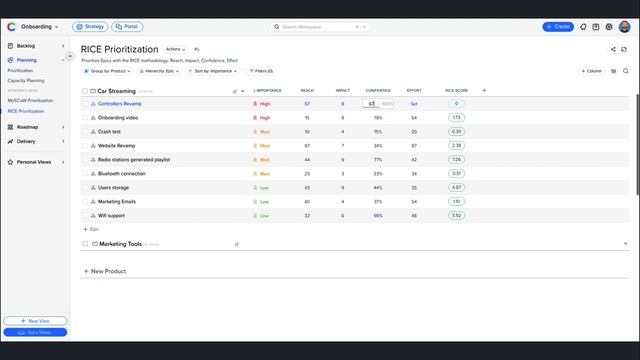640x360 pixels.
Task: Click the Search Workspace field
Action: (320, 27)
